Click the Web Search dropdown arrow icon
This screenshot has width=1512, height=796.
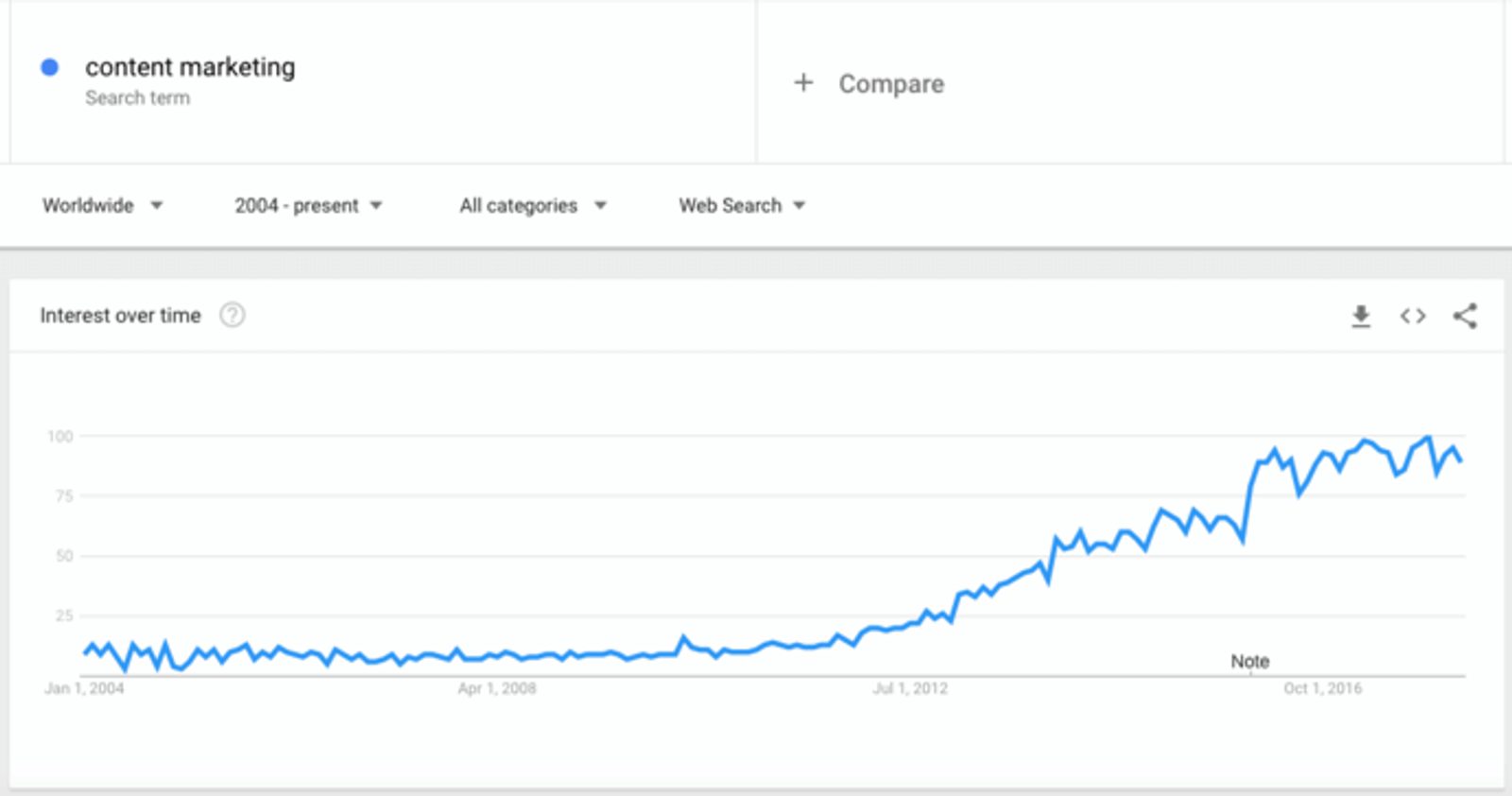click(799, 205)
